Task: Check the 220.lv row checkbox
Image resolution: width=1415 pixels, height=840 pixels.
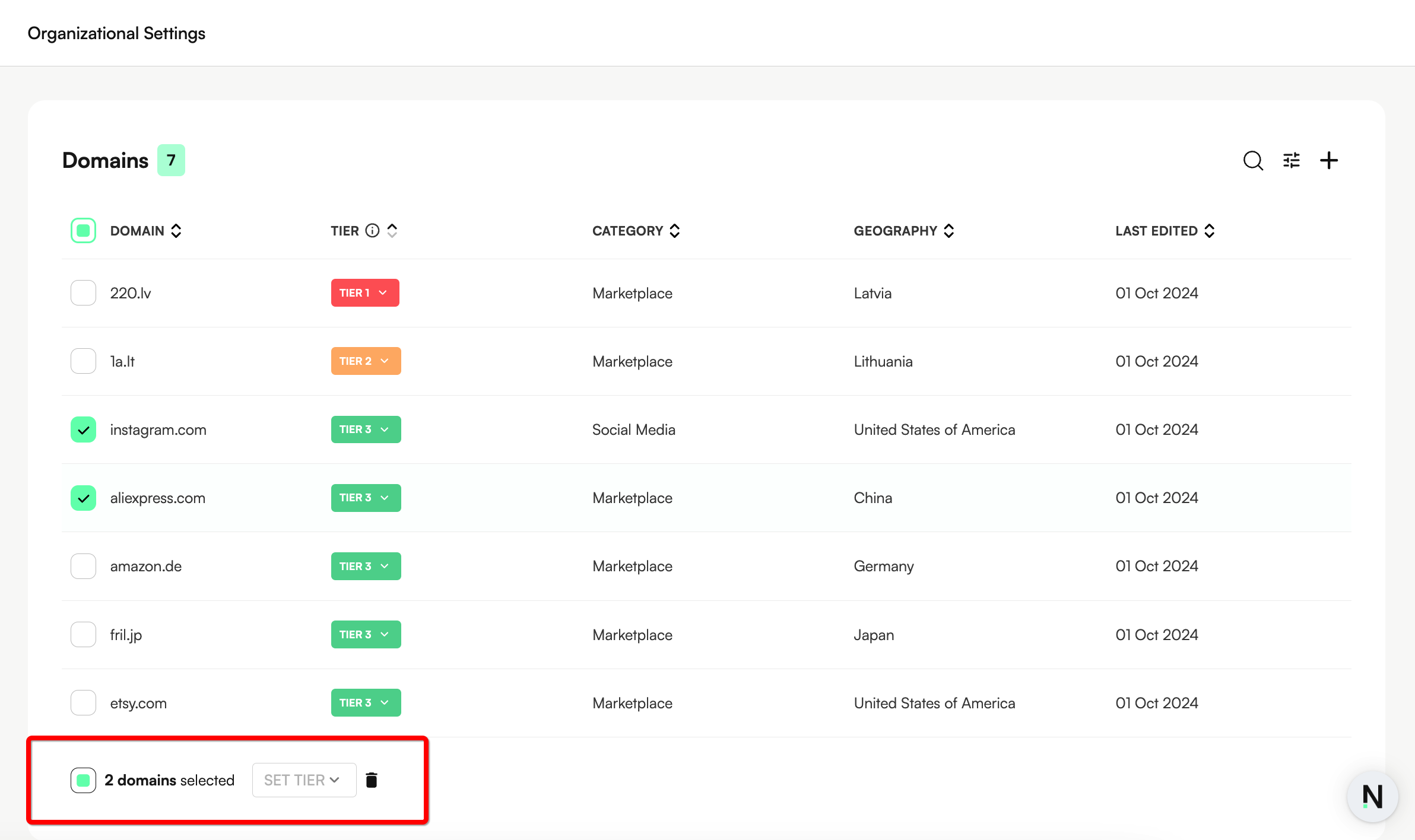Action: (83, 293)
